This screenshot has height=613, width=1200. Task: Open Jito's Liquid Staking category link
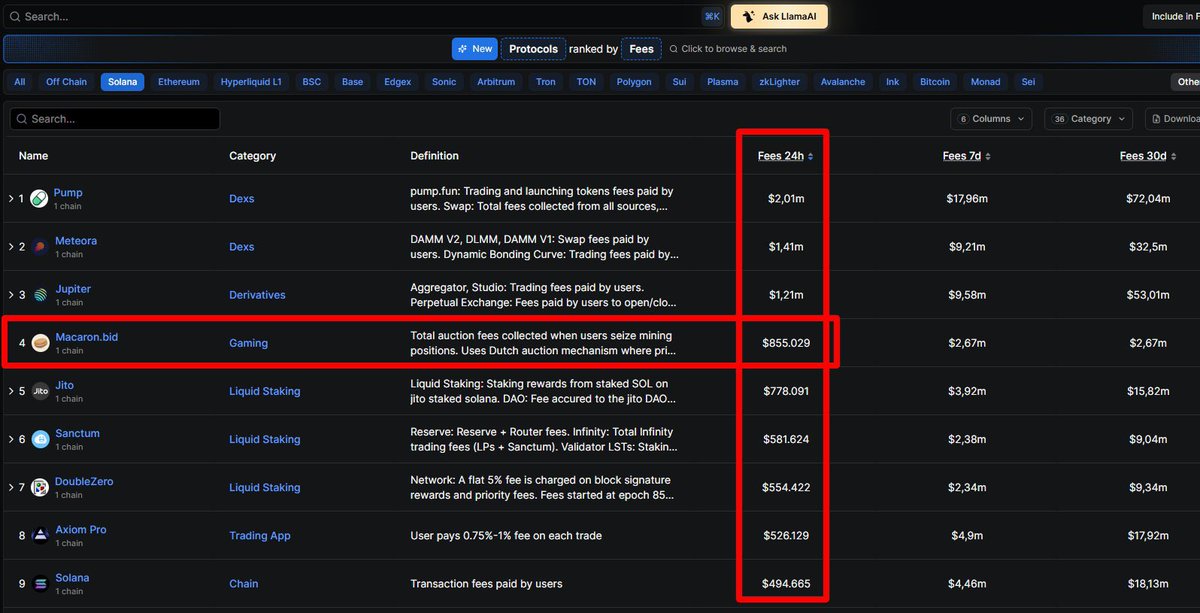click(264, 391)
